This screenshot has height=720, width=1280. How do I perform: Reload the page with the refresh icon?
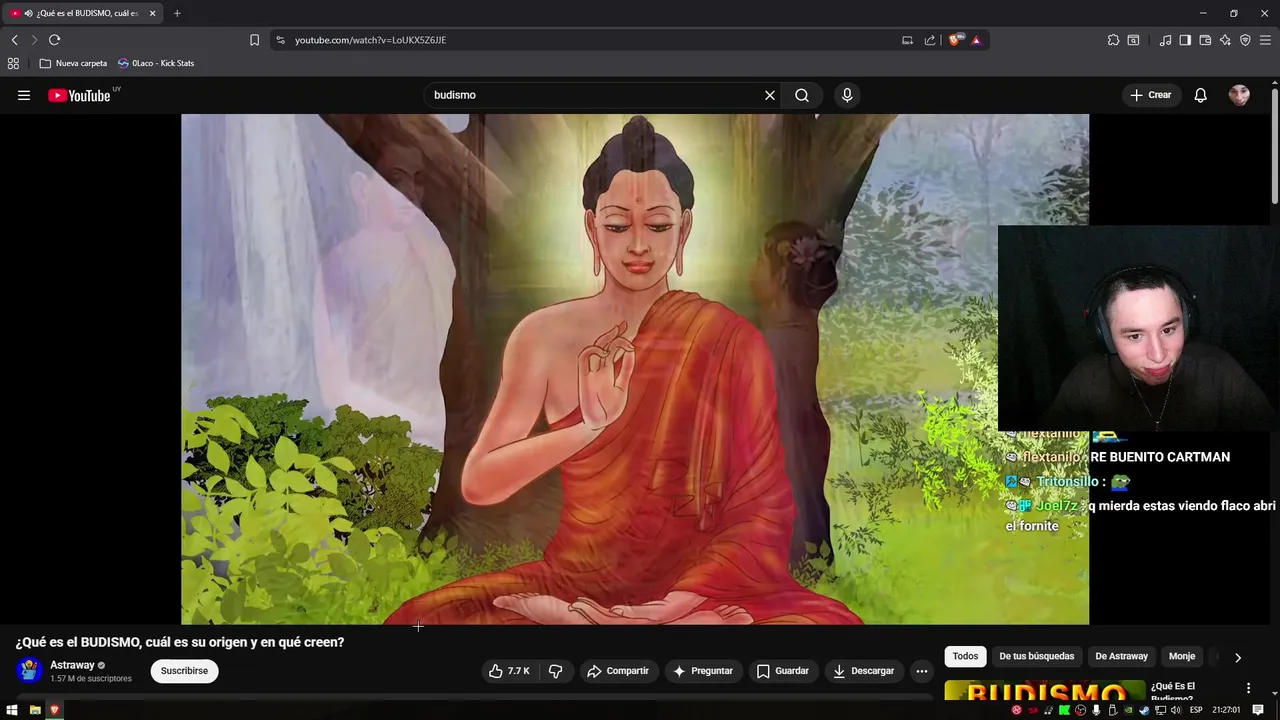[x=54, y=40]
